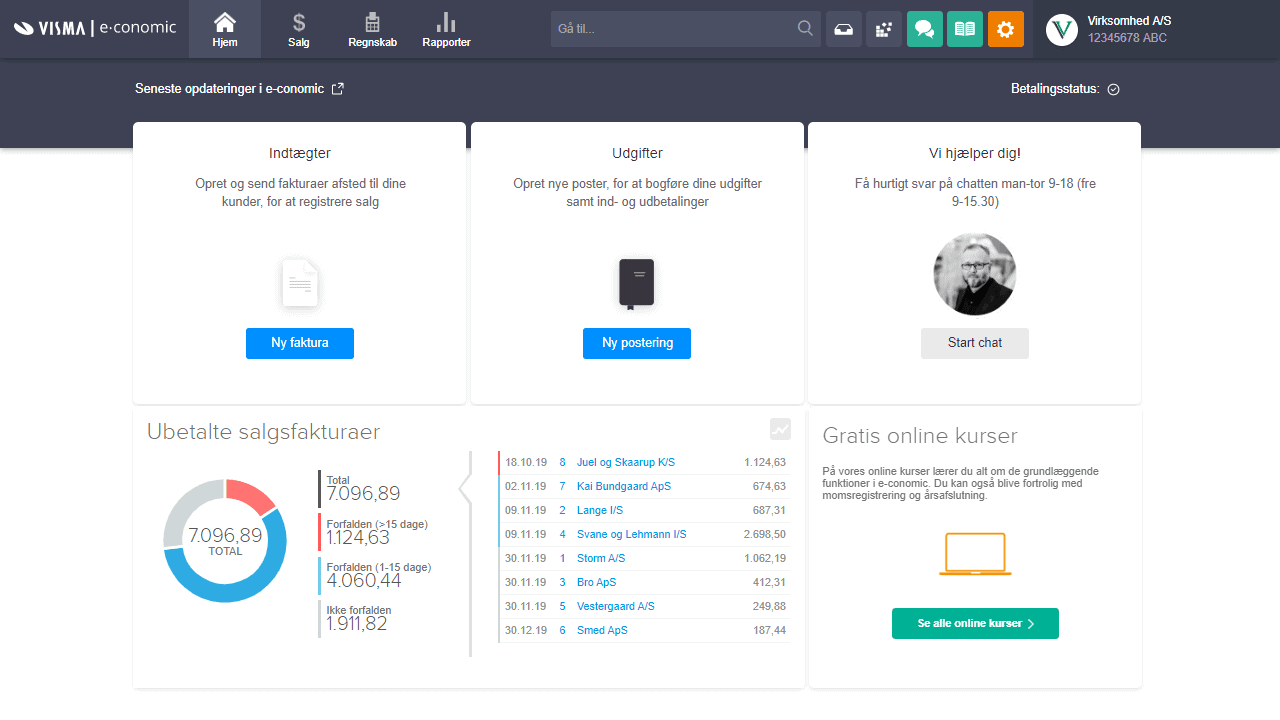Click the ledger book icon under Udgifter
This screenshot has width=1280, height=720.
tap(637, 283)
